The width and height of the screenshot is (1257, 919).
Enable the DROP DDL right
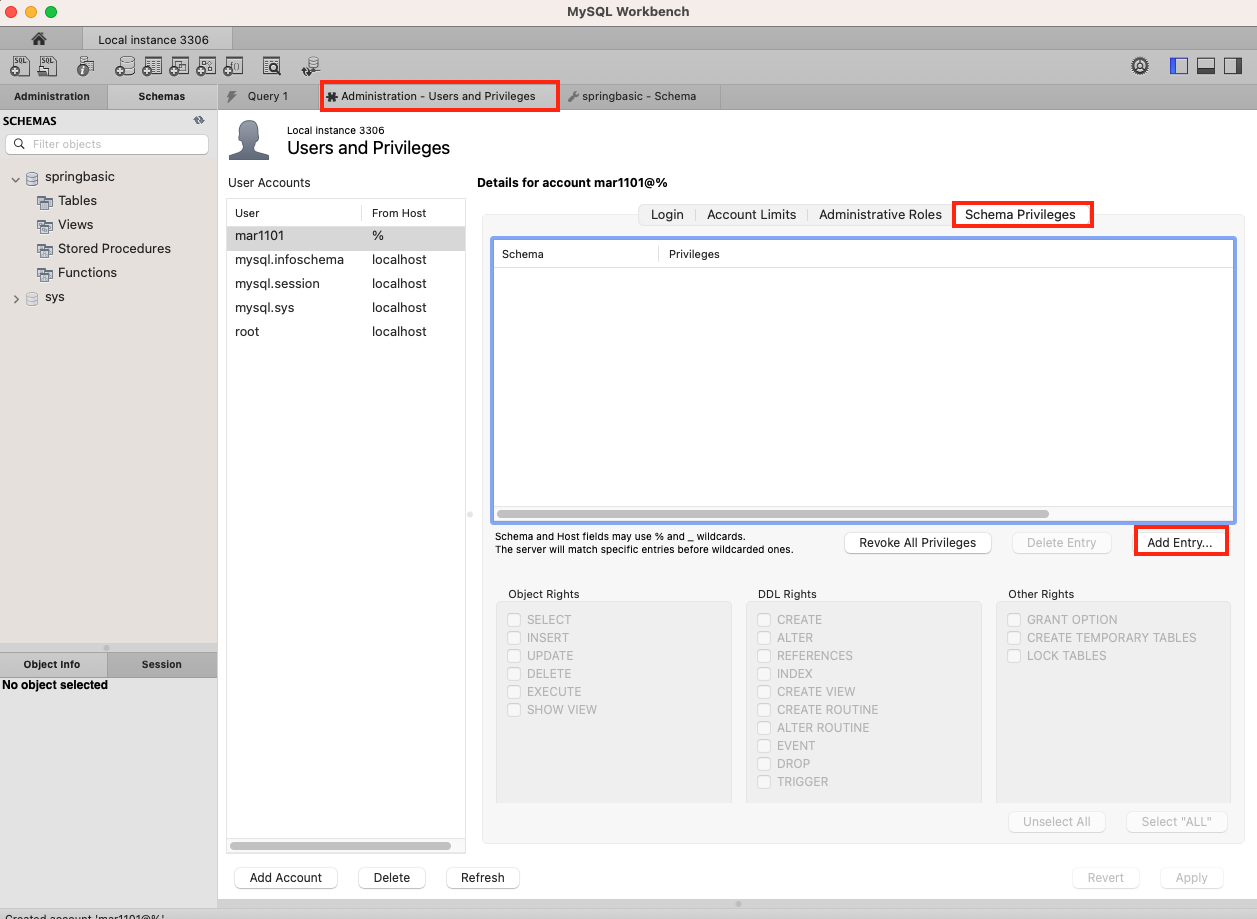click(x=764, y=764)
